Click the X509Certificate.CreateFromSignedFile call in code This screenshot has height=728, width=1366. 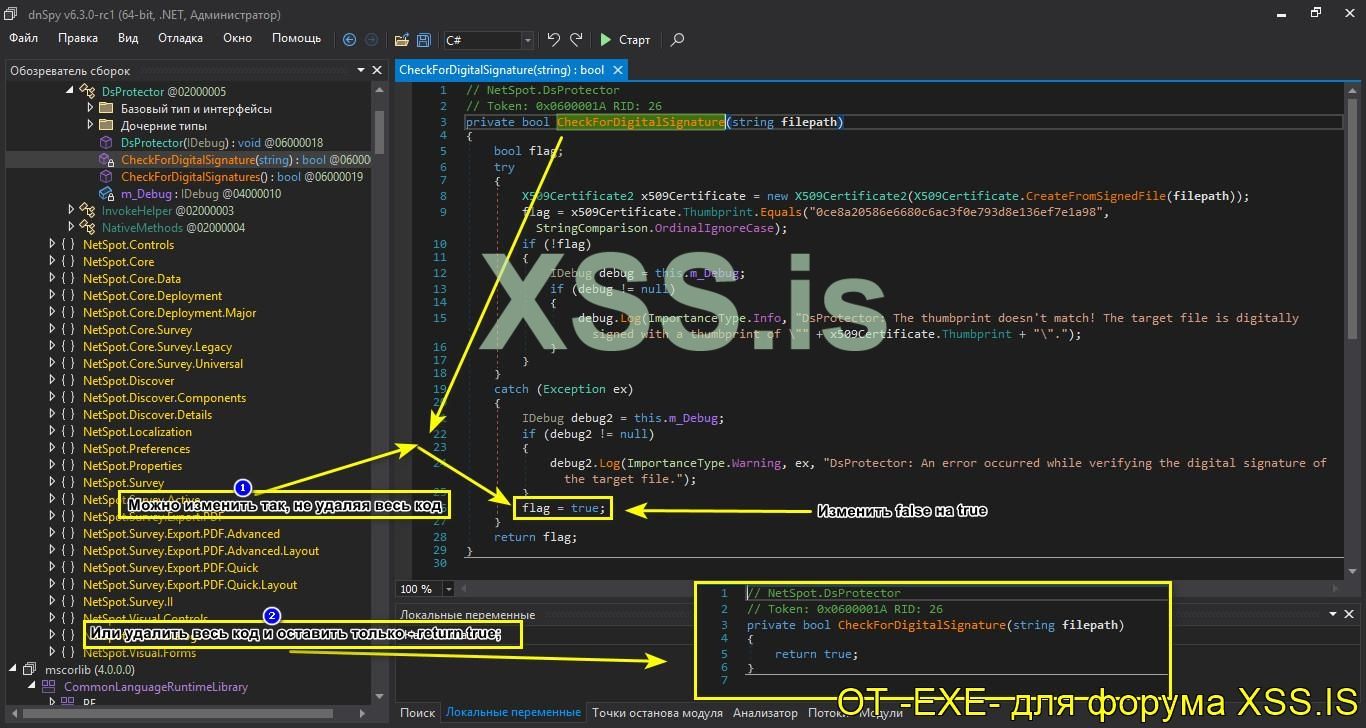(x=1040, y=196)
